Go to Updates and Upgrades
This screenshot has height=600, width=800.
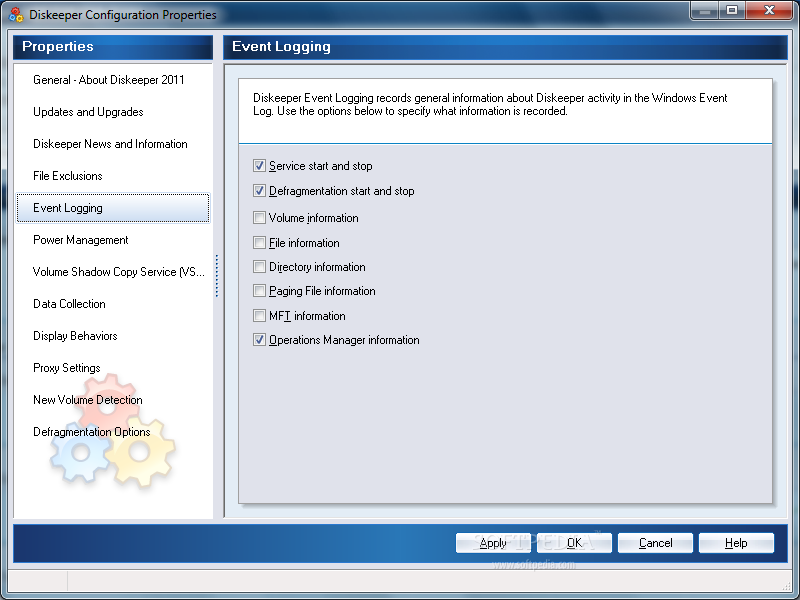[x=113, y=112]
